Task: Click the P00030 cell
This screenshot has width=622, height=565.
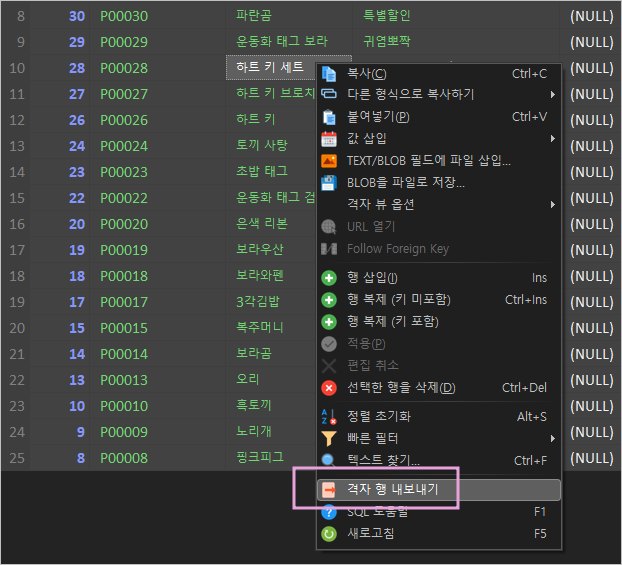Action: tap(158, 16)
